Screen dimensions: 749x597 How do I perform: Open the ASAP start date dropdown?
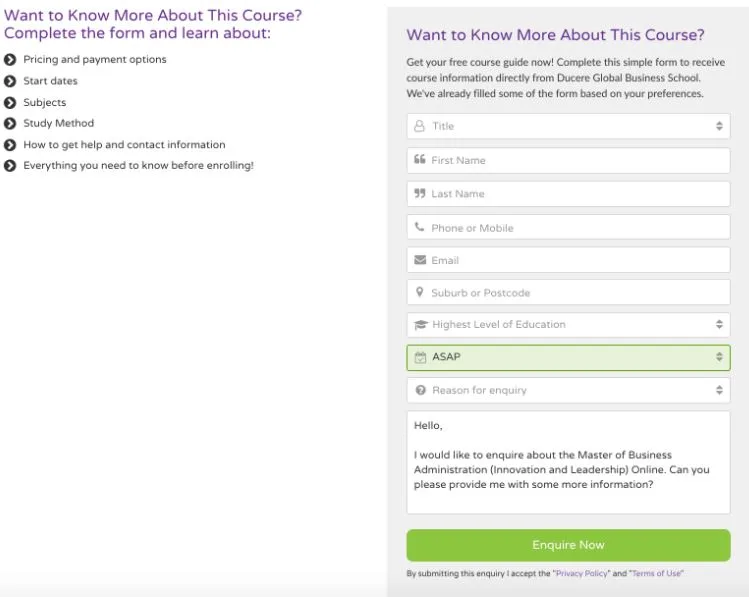click(x=568, y=357)
